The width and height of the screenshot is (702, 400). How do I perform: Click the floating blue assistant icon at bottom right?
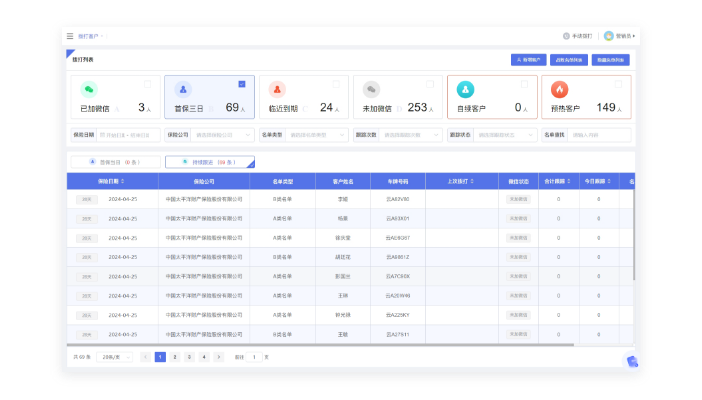[632, 361]
